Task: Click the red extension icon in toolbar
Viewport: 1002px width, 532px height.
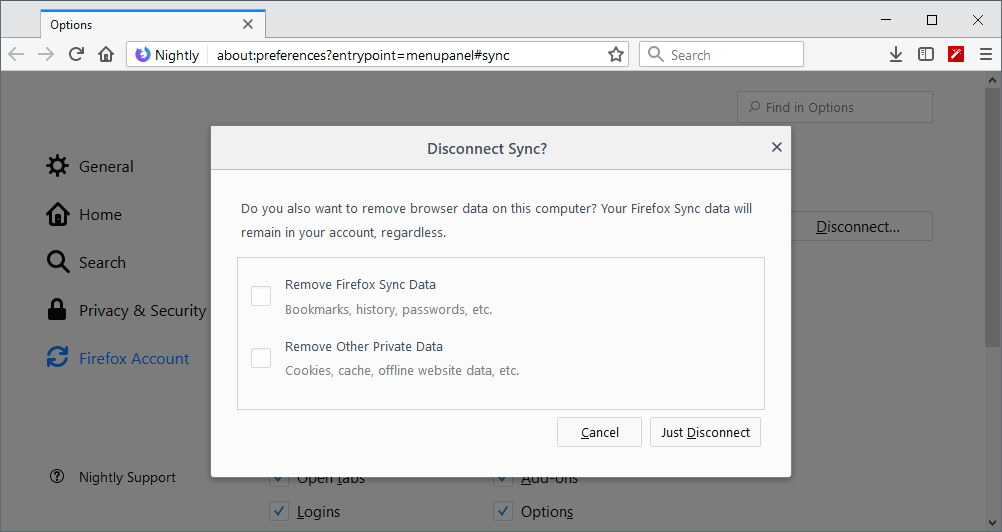Action: (956, 54)
